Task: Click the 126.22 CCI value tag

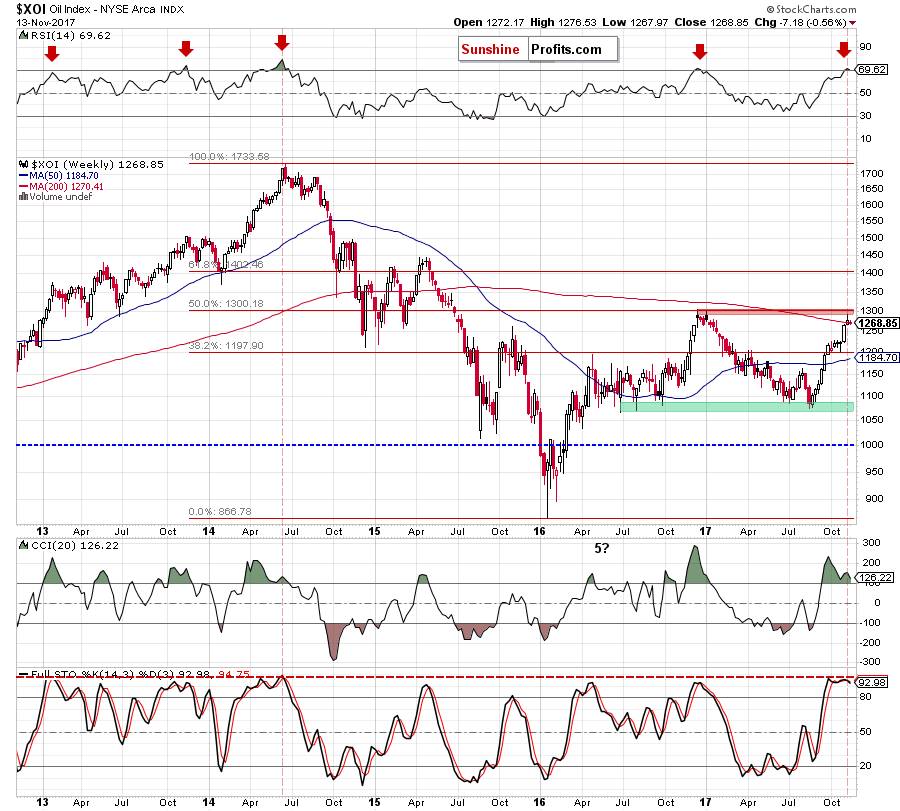Action: tap(875, 577)
